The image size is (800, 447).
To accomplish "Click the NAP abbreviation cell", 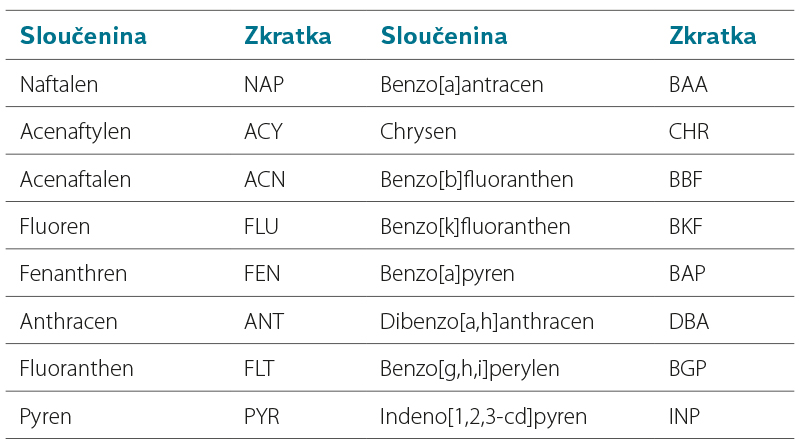I will pyautogui.click(x=264, y=84).
